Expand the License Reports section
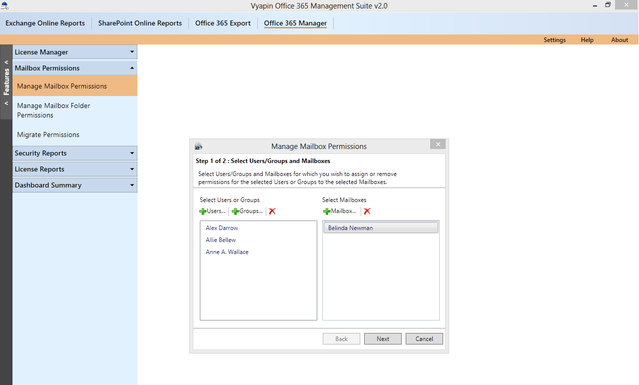Image resolution: width=639 pixels, height=385 pixels. point(75,169)
